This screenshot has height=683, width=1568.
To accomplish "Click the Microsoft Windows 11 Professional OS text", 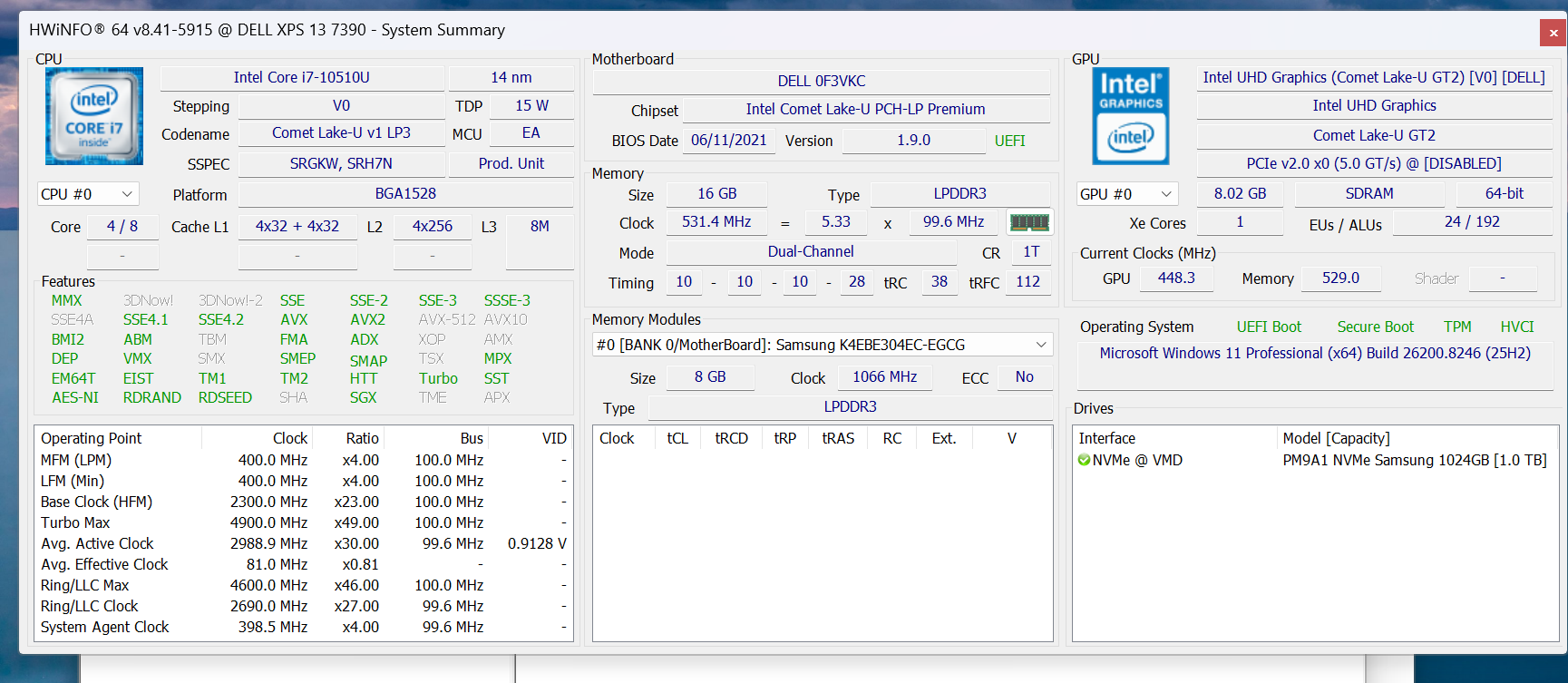I will point(1315,353).
